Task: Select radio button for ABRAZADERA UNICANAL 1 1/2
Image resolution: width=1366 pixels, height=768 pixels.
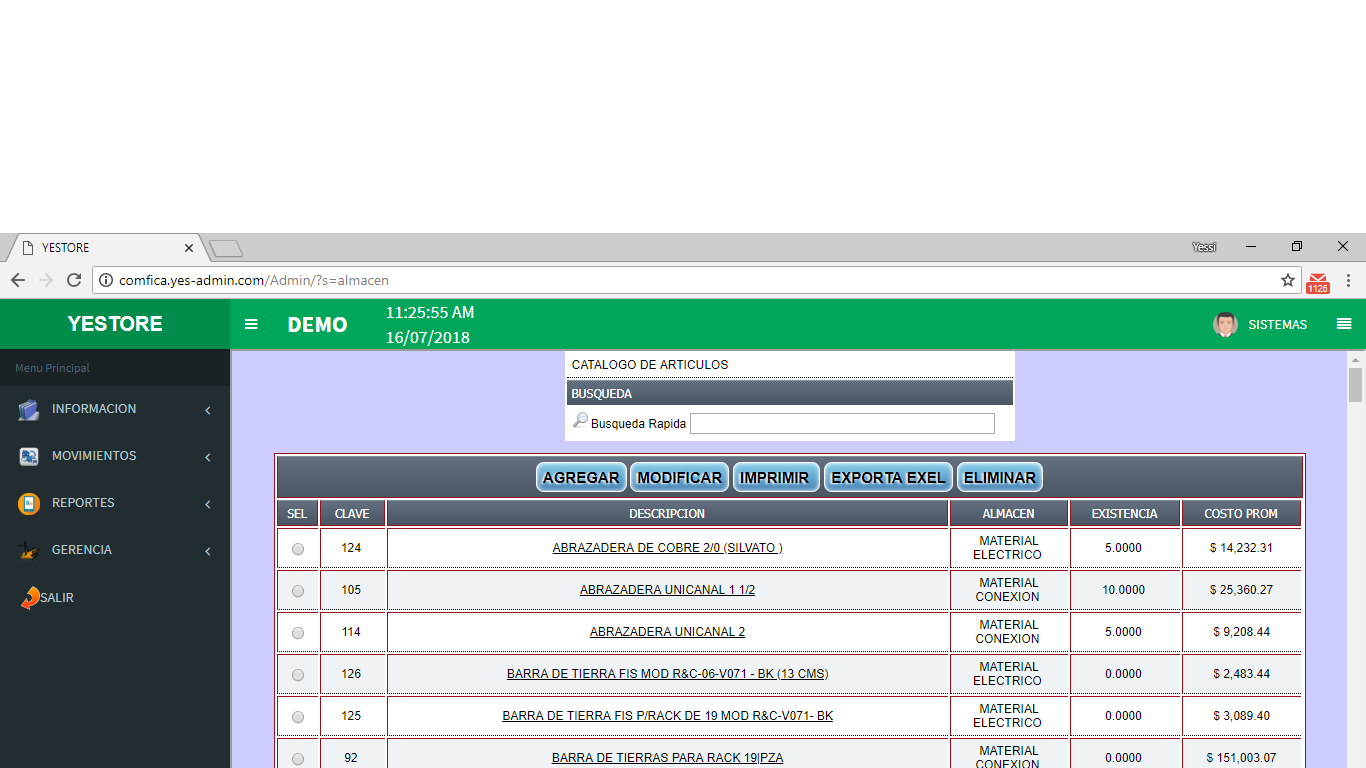Action: tap(298, 591)
